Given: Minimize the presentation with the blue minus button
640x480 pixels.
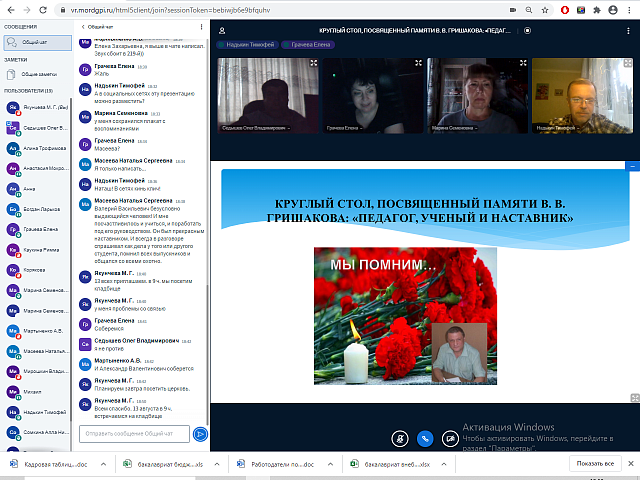Looking at the screenshot, I should 633,166.
